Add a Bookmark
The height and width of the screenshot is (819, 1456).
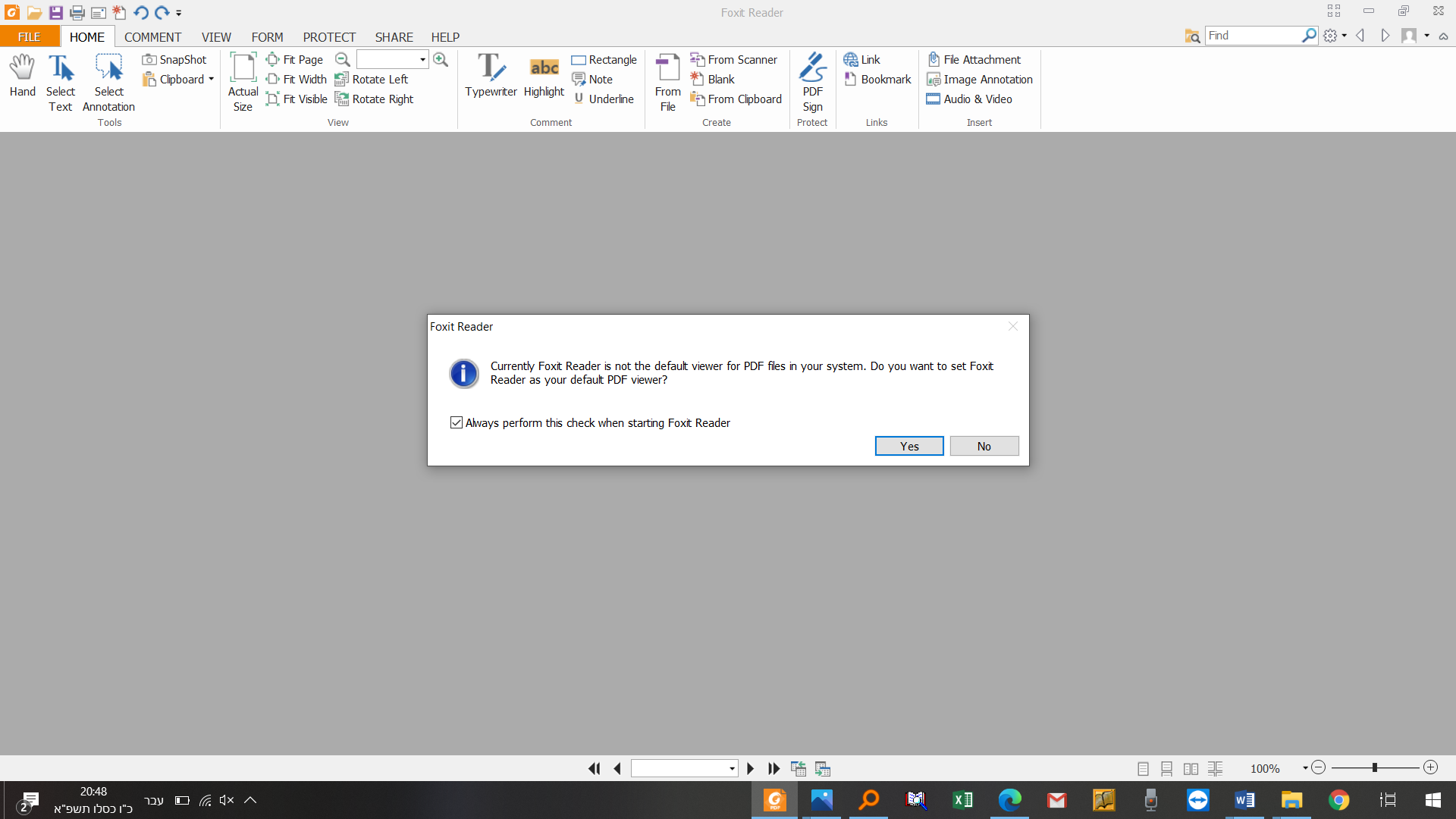pos(878,79)
